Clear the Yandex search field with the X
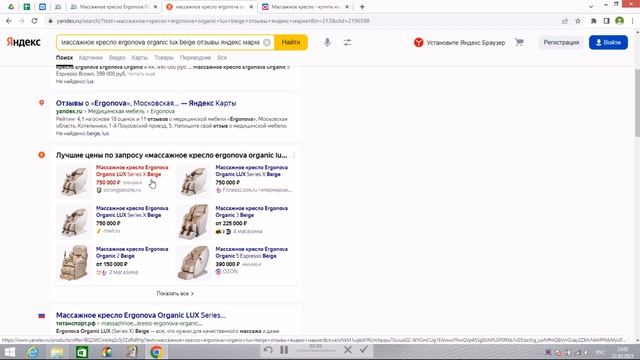Screen dimensions: 640x360 click(x=267, y=42)
